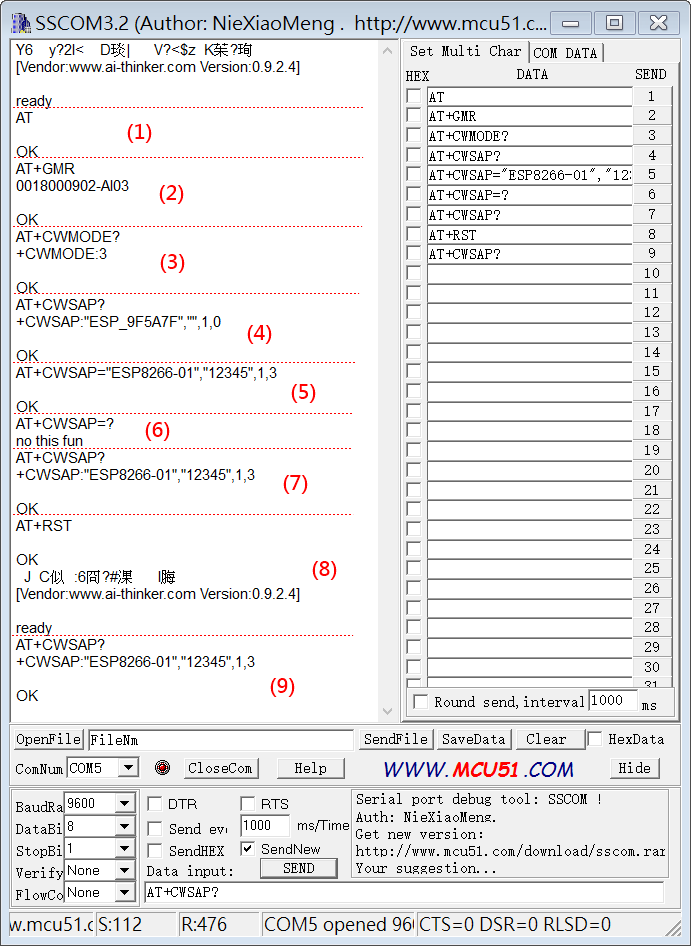Click send button number 12
Screen dimensions: 691x946
pyautogui.click(x=651, y=312)
